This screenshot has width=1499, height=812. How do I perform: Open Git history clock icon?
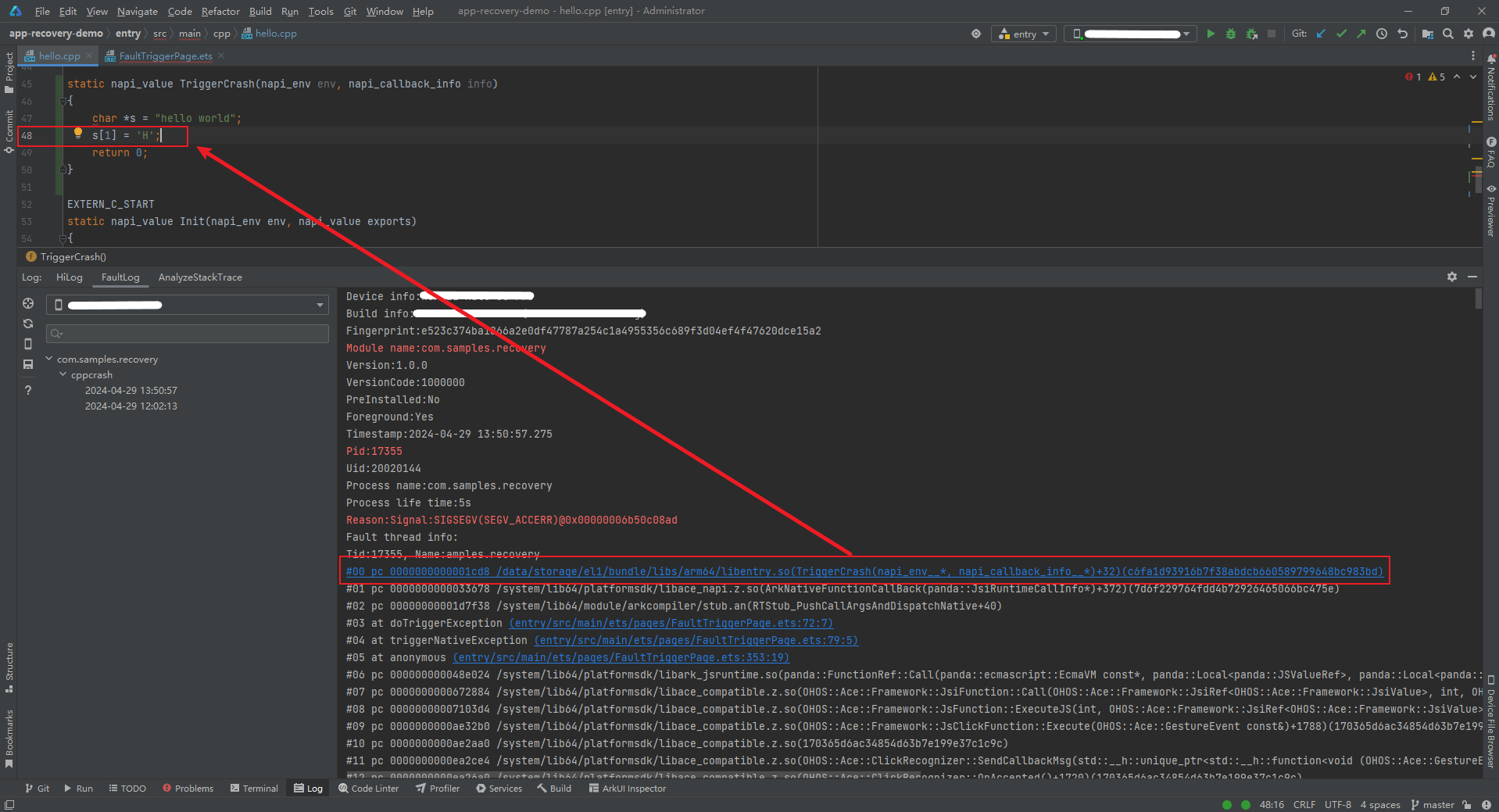click(1382, 34)
